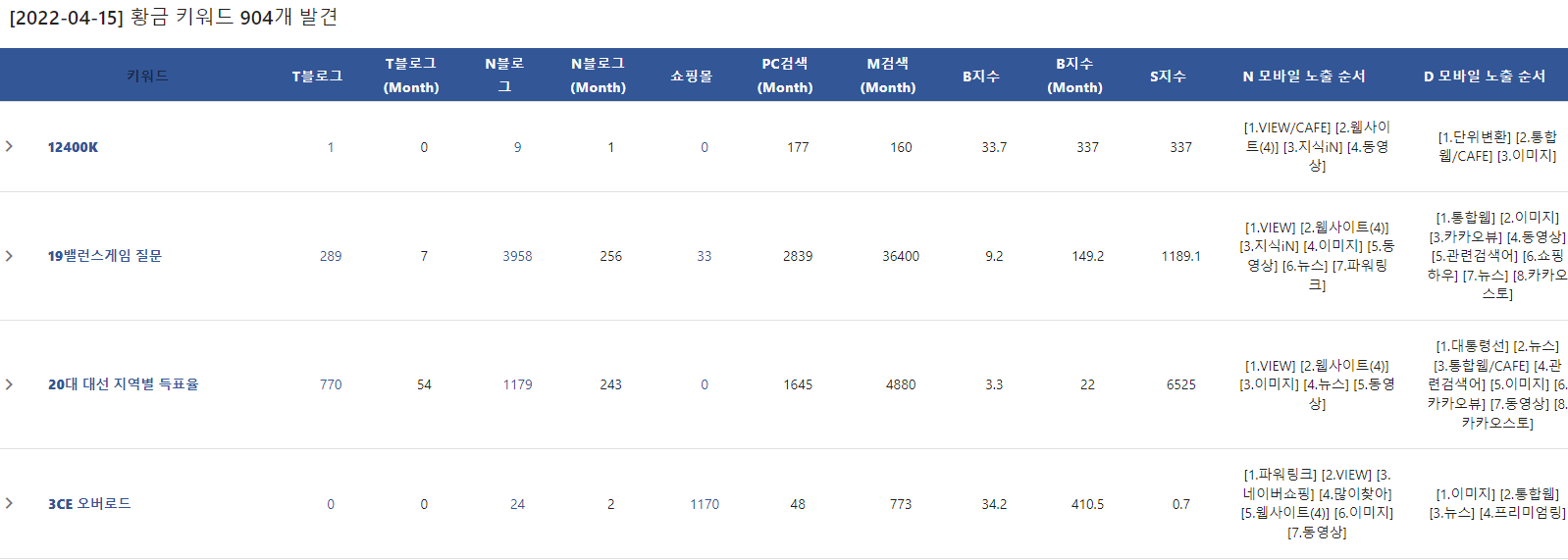Select the M검색 value 773 cell
Viewport: 1568px width, 560px height.
tap(901, 504)
